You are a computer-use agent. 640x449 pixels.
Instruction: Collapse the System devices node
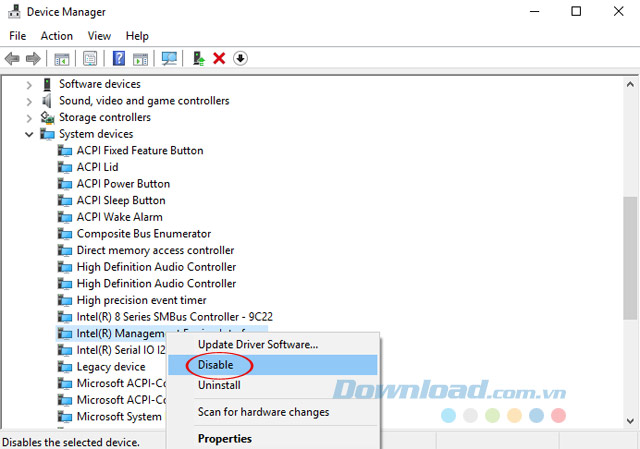point(29,134)
